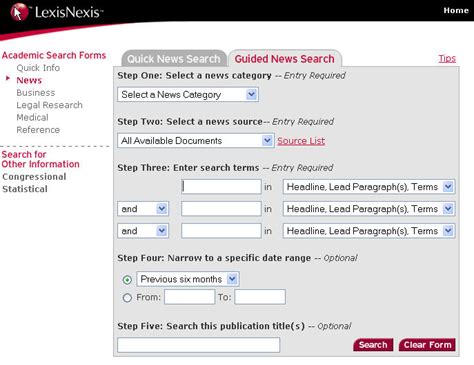This screenshot has height=365, width=474.
Task: Expand the All Available Documents dropdown
Action: (196, 141)
